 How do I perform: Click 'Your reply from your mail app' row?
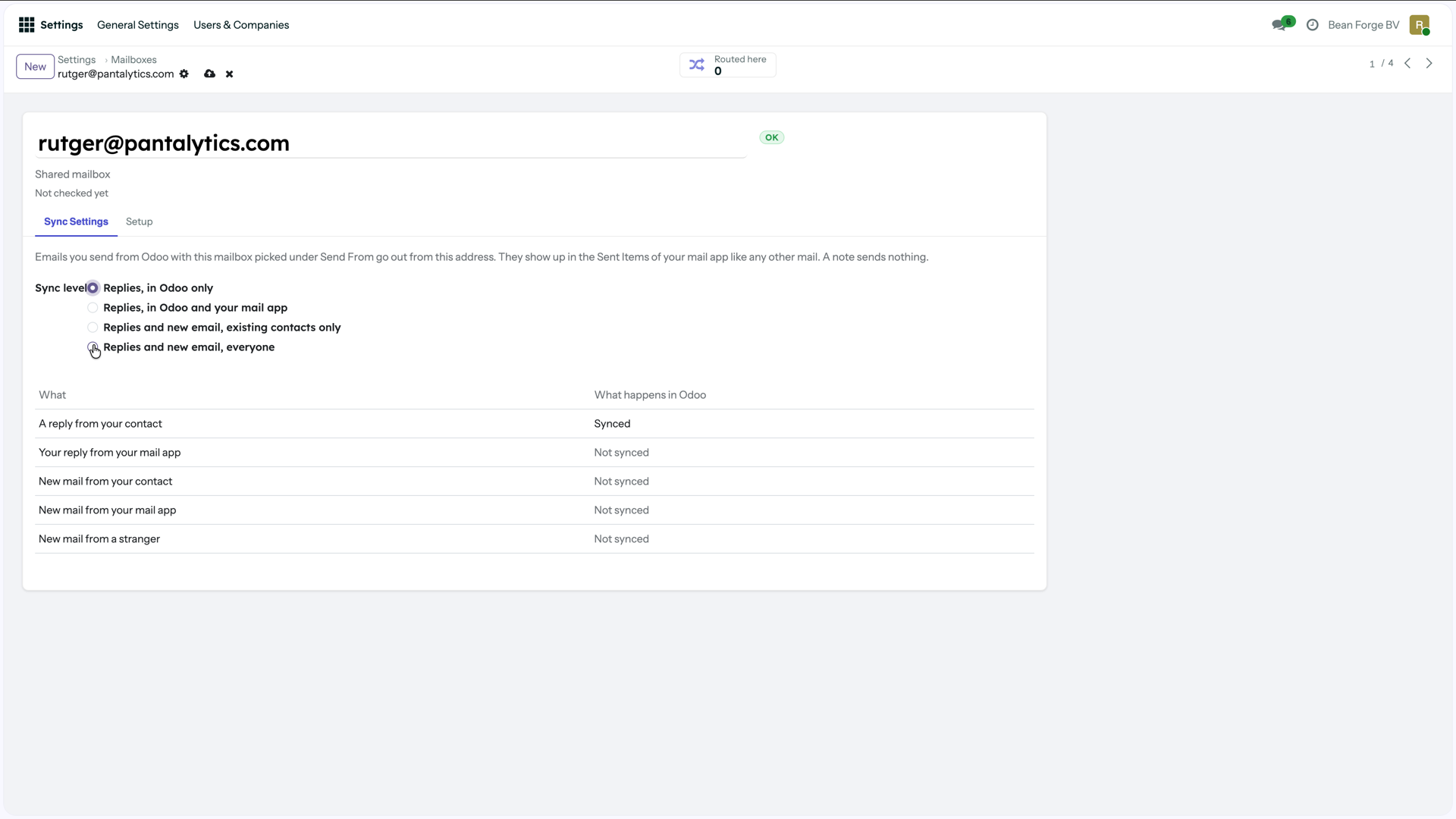(535, 453)
